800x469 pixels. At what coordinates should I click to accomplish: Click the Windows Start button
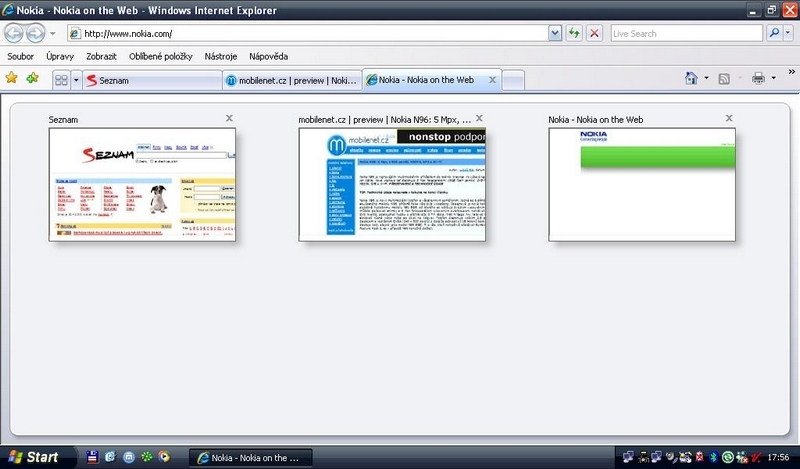click(x=32, y=457)
